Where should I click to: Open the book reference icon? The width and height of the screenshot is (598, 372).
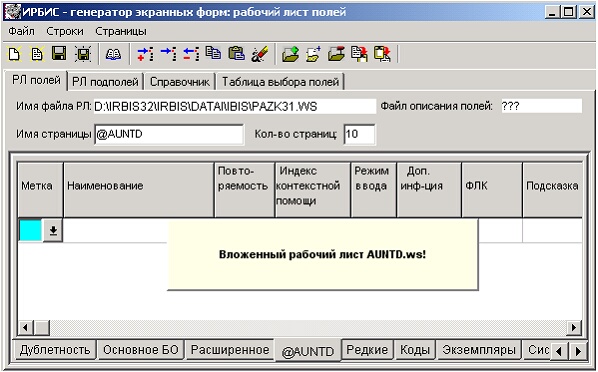pyautogui.click(x=113, y=54)
